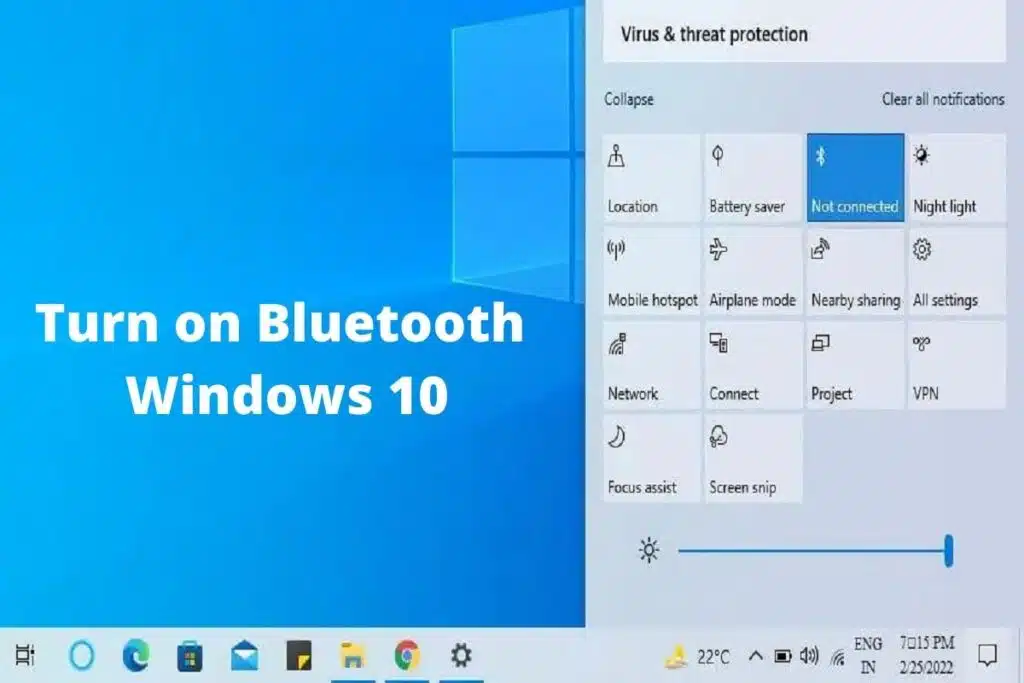This screenshot has height=683, width=1024.
Task: Expand hidden icons in the system tray
Action: (x=755, y=656)
